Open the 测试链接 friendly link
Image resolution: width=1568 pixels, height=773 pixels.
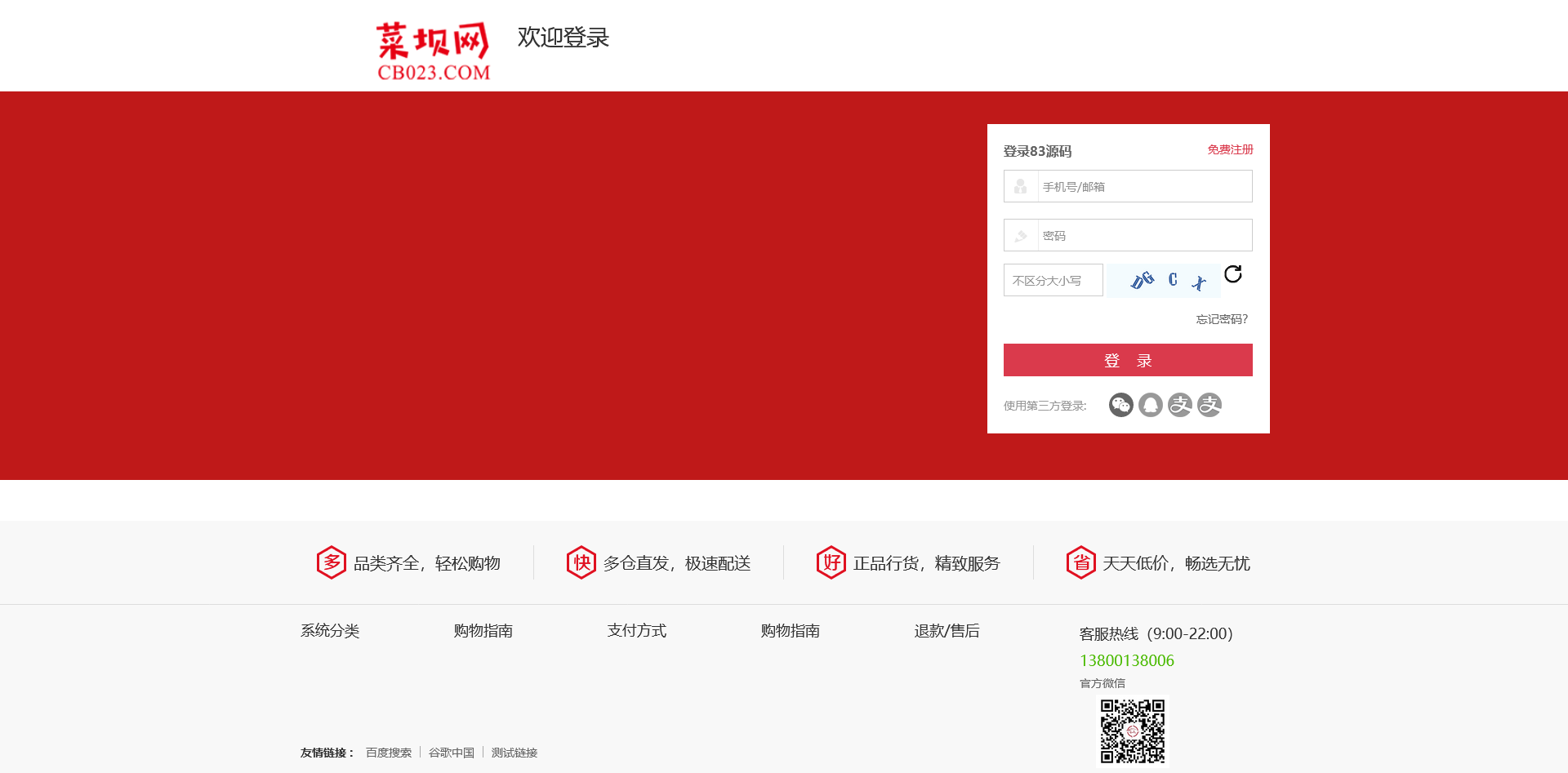tap(514, 753)
